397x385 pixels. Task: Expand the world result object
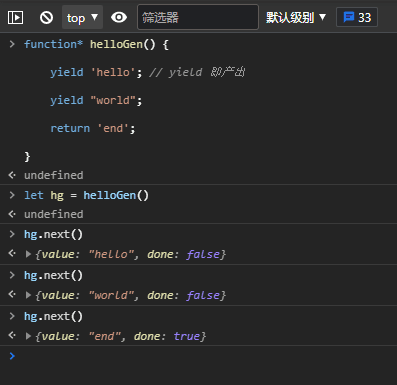click(28, 295)
